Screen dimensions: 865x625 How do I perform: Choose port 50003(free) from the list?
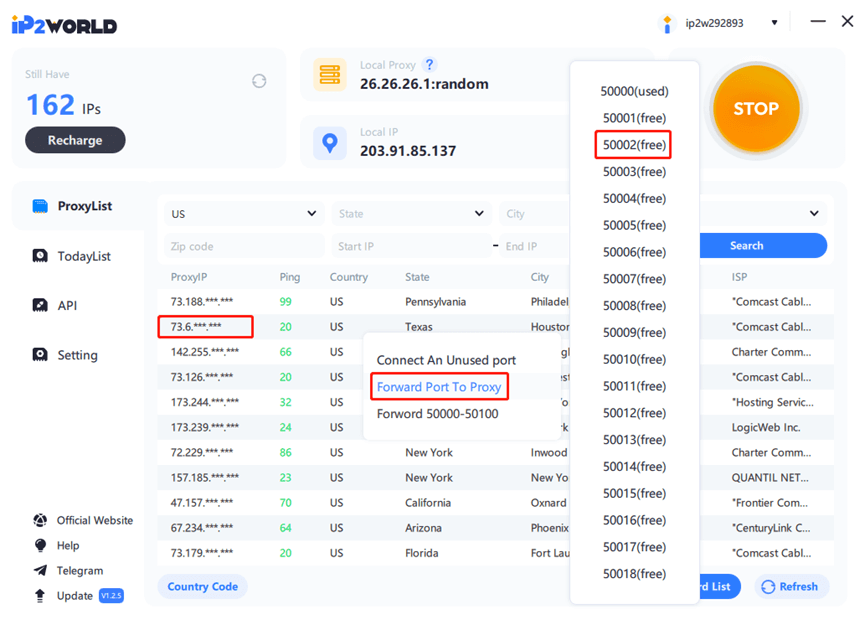pyautogui.click(x=634, y=172)
